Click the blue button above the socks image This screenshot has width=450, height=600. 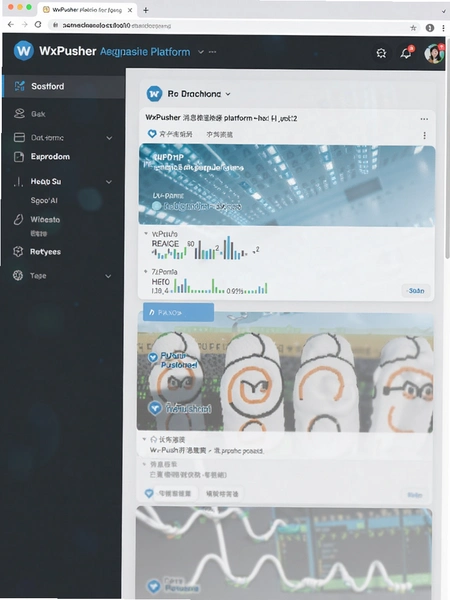point(178,312)
